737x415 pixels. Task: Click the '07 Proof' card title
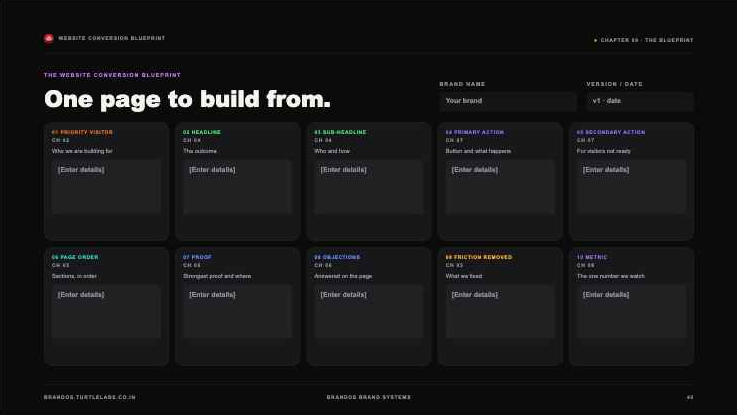pos(197,258)
